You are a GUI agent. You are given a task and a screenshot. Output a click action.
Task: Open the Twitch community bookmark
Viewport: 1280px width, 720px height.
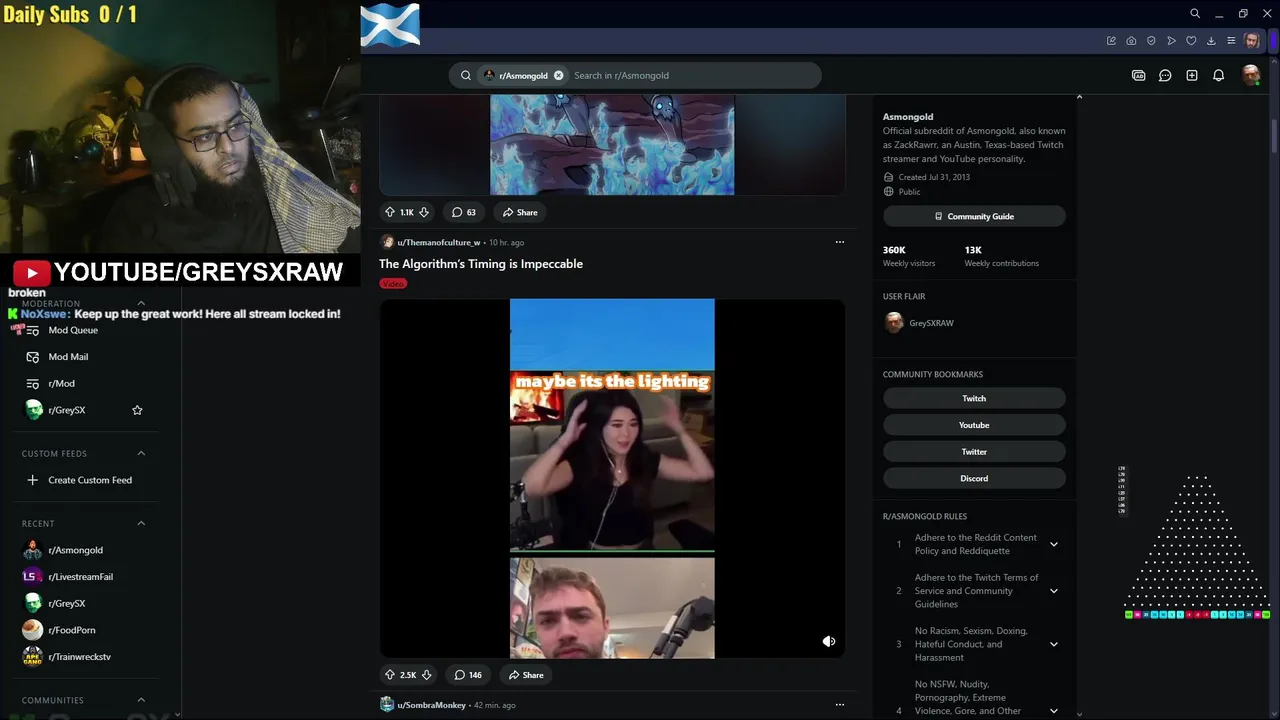click(x=974, y=398)
